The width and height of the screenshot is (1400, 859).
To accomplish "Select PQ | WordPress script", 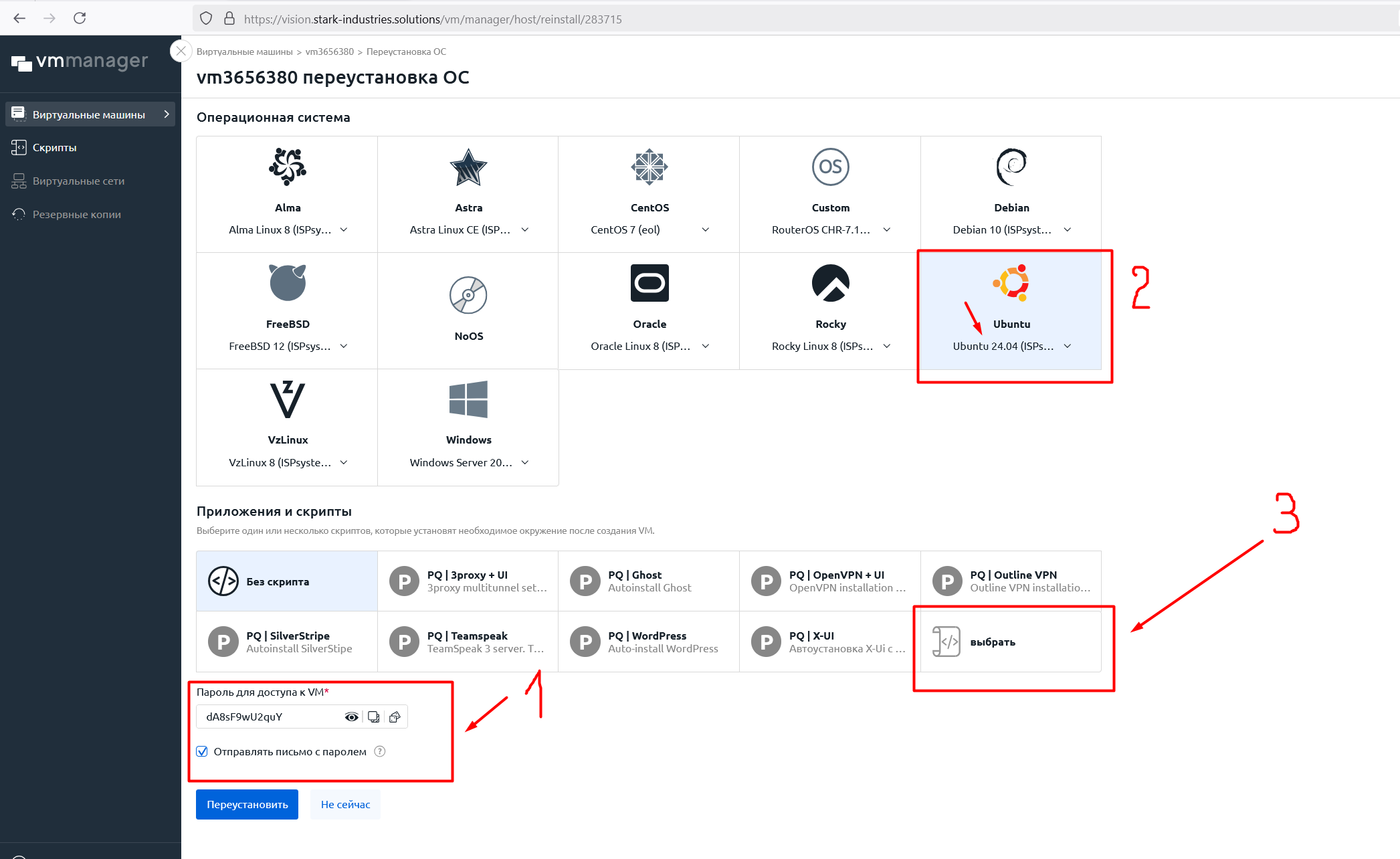I will click(649, 642).
